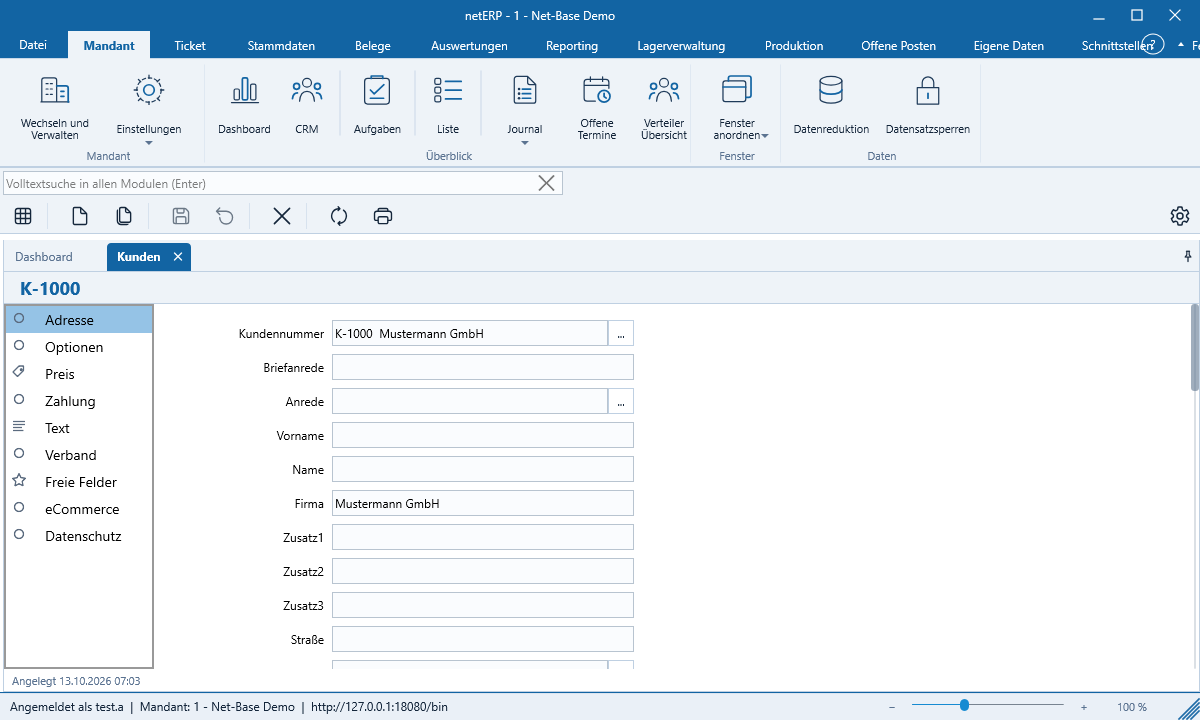
Task: Click the zoom in plus button
Action: click(x=1084, y=707)
